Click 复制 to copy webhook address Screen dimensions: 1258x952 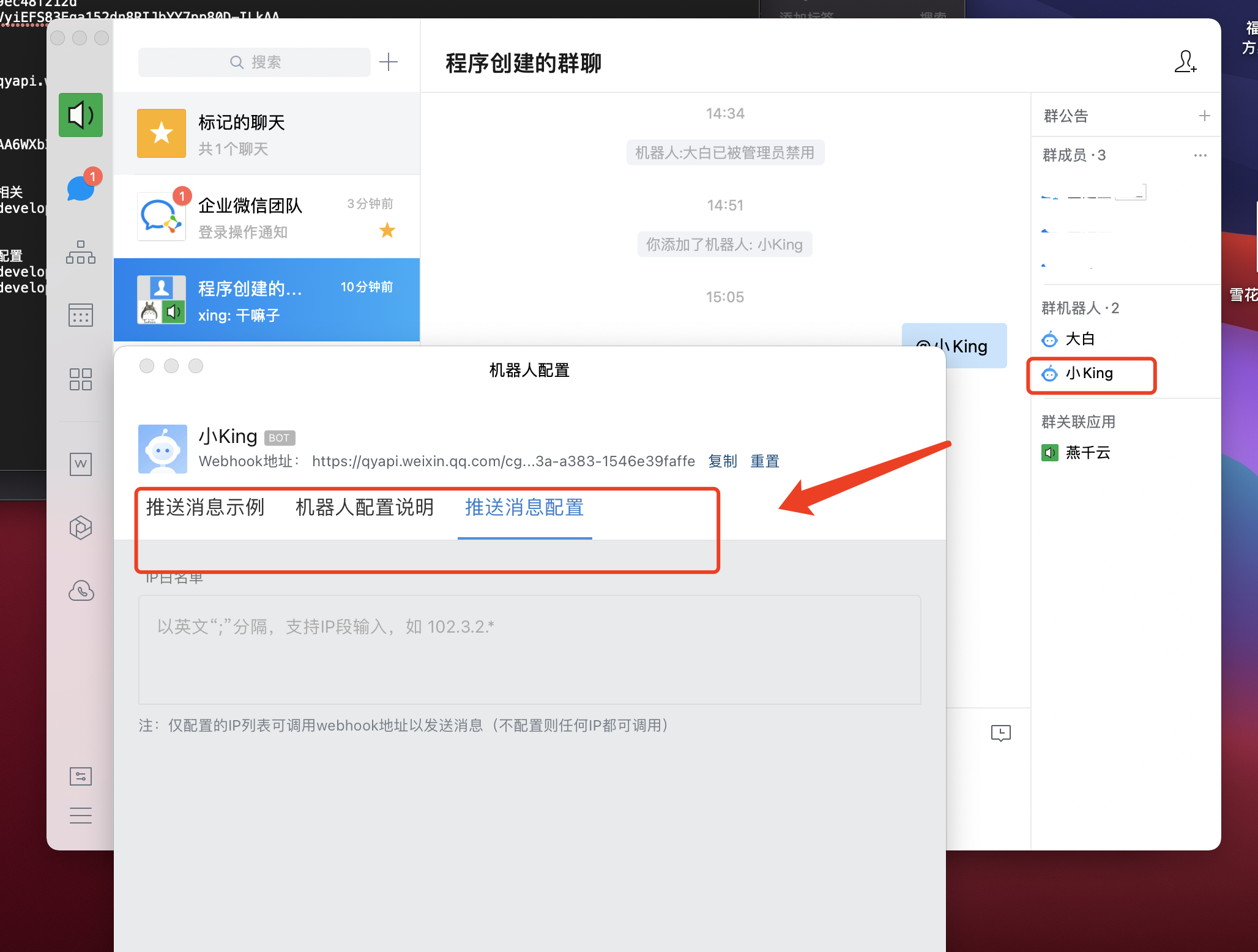pyautogui.click(x=722, y=461)
